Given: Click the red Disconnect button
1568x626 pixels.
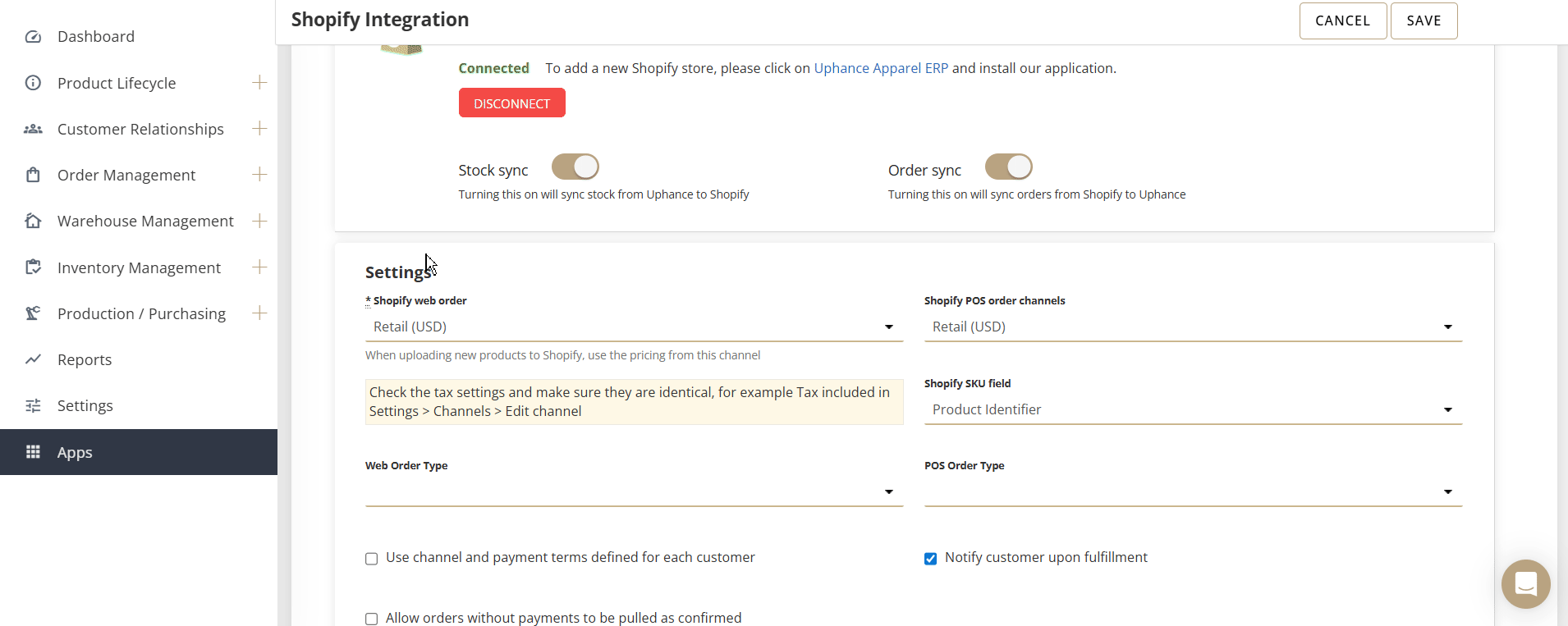Looking at the screenshot, I should [511, 103].
